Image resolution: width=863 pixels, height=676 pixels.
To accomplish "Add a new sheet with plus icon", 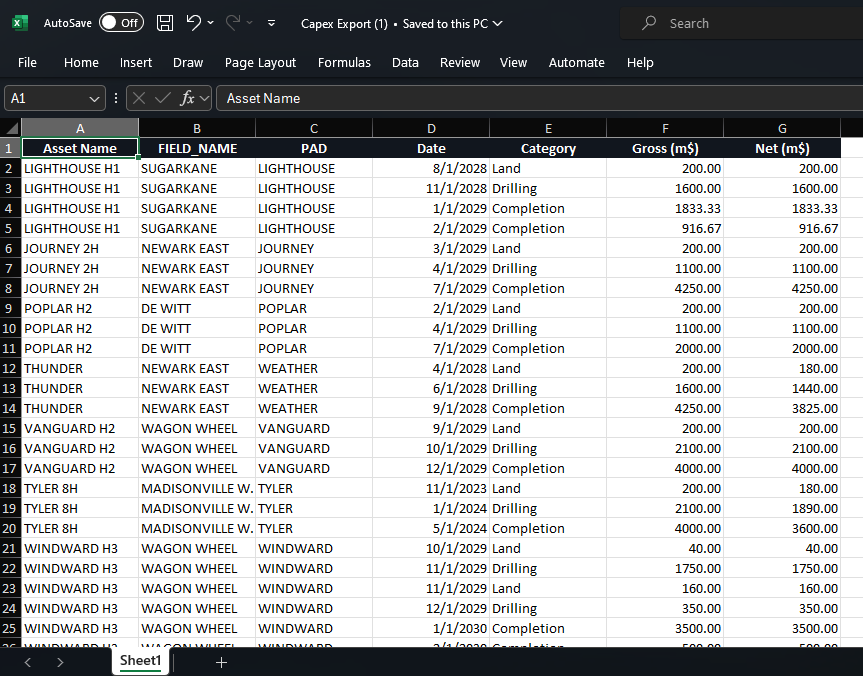I will tap(221, 662).
